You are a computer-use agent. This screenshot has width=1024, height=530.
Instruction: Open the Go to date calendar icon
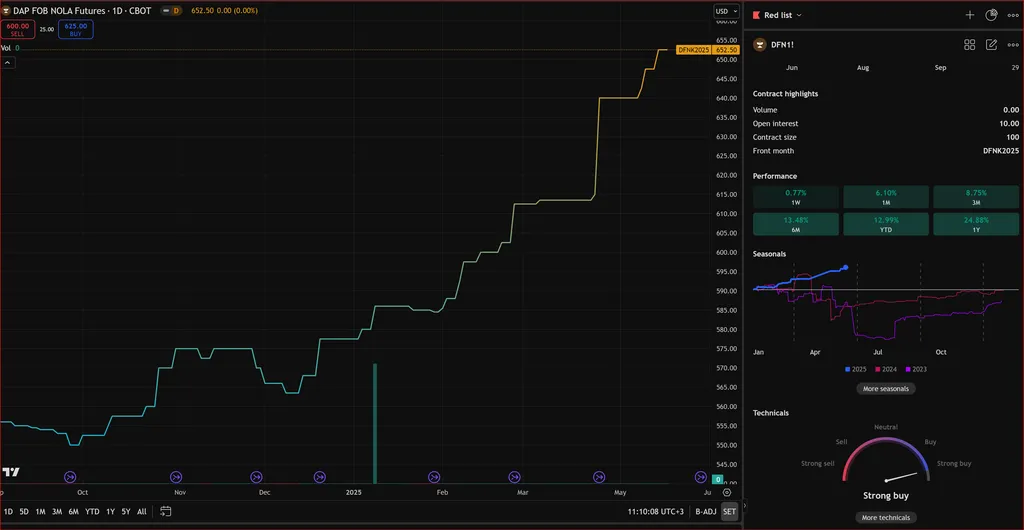pos(166,511)
